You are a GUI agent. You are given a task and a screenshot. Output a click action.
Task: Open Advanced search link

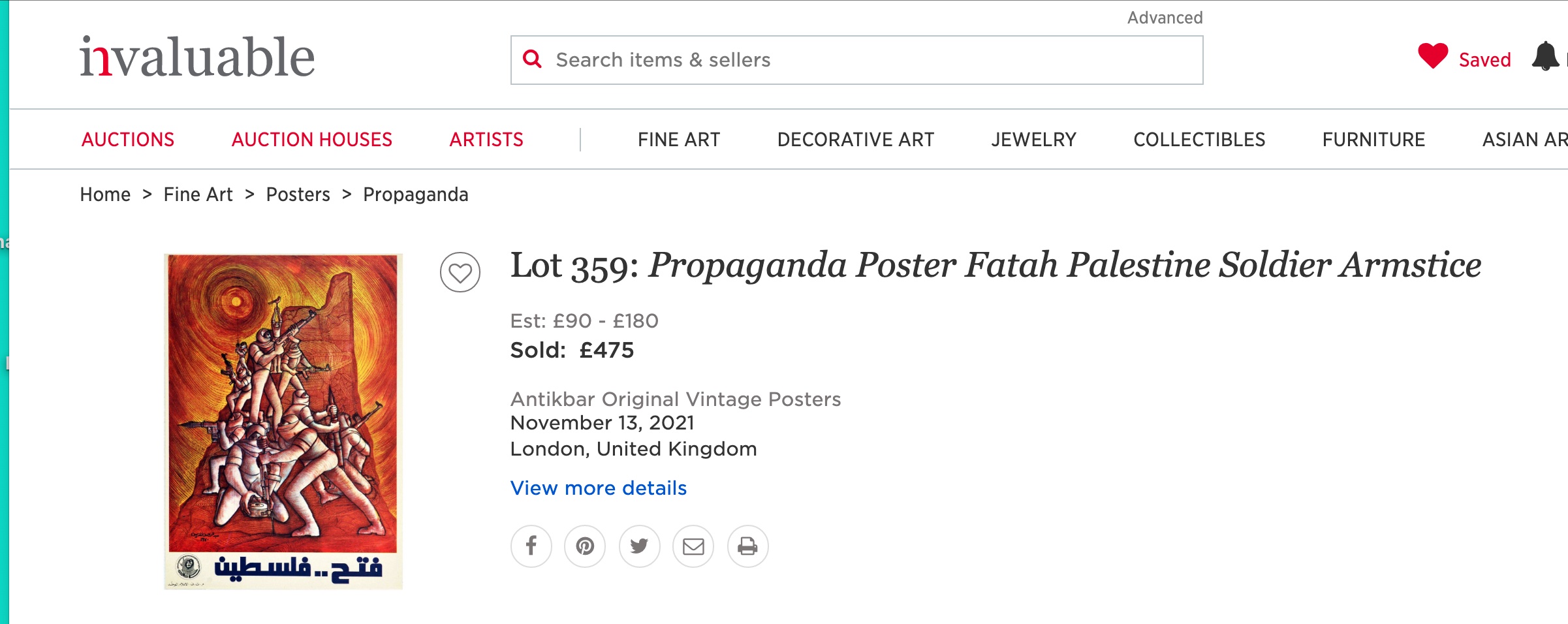[x=1165, y=18]
